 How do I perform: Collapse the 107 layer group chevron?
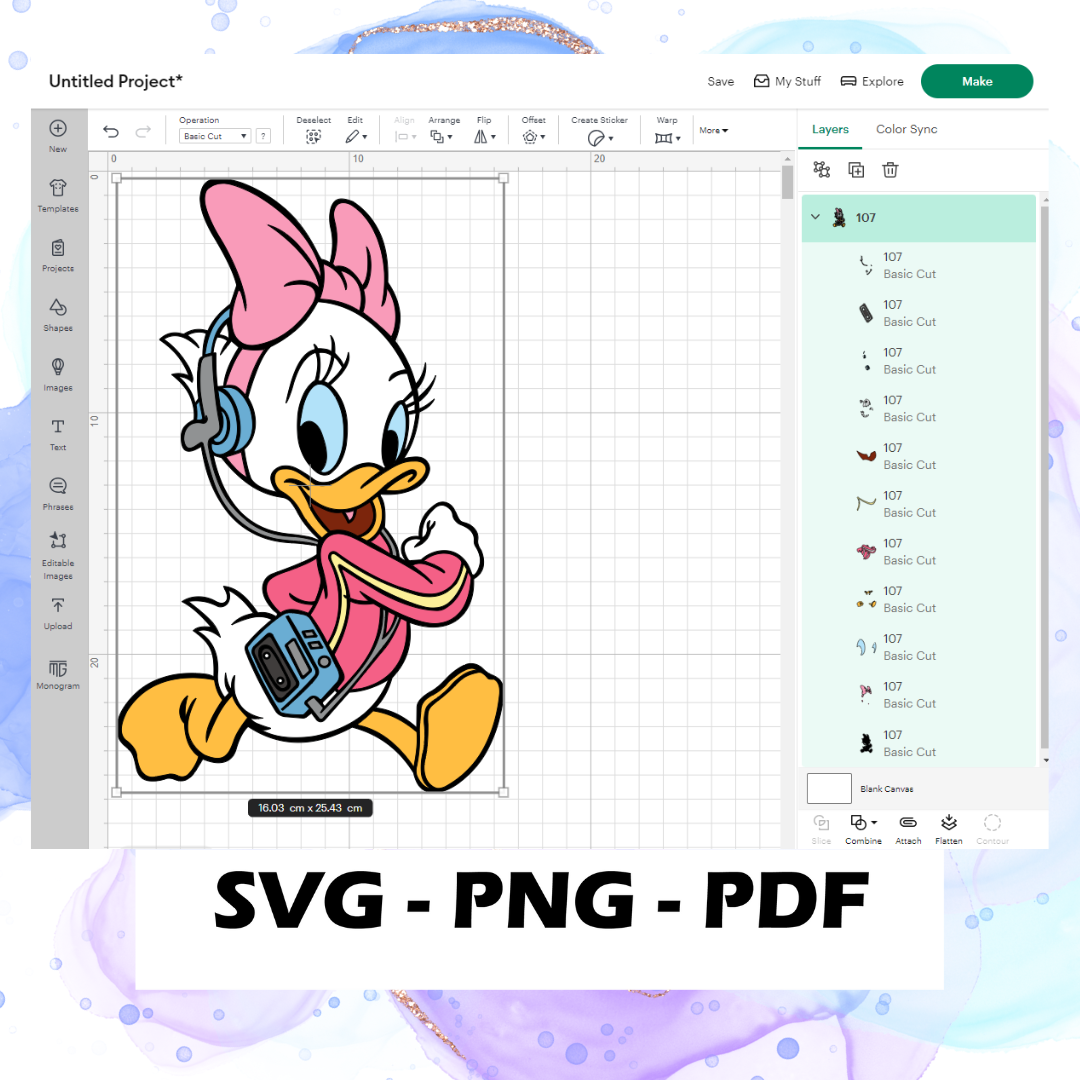tap(816, 217)
